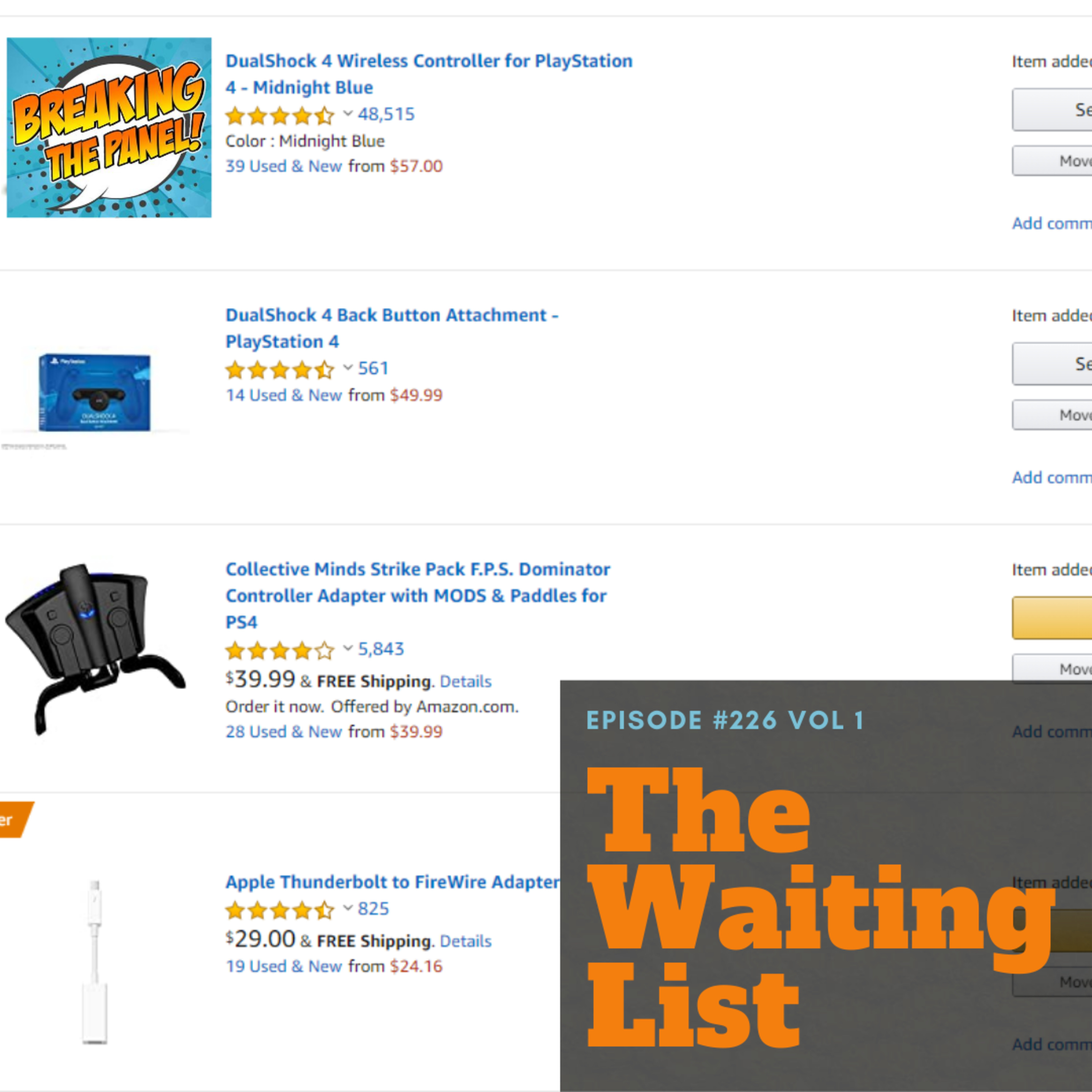This screenshot has width=1092, height=1092.
Task: Open 28 Used & New offers link
Action: [x=283, y=731]
